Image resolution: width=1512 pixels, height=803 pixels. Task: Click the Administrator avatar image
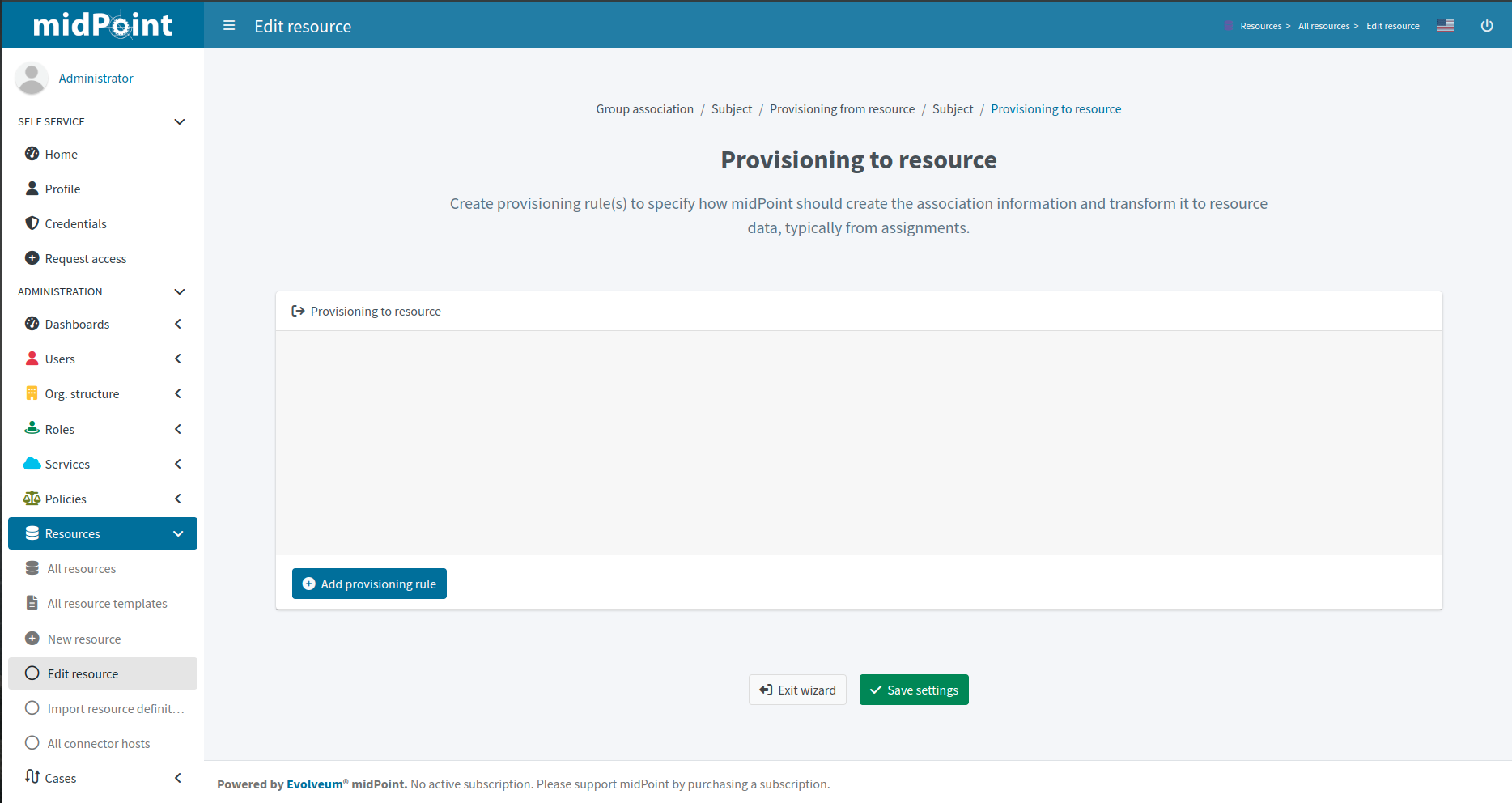tap(32, 79)
